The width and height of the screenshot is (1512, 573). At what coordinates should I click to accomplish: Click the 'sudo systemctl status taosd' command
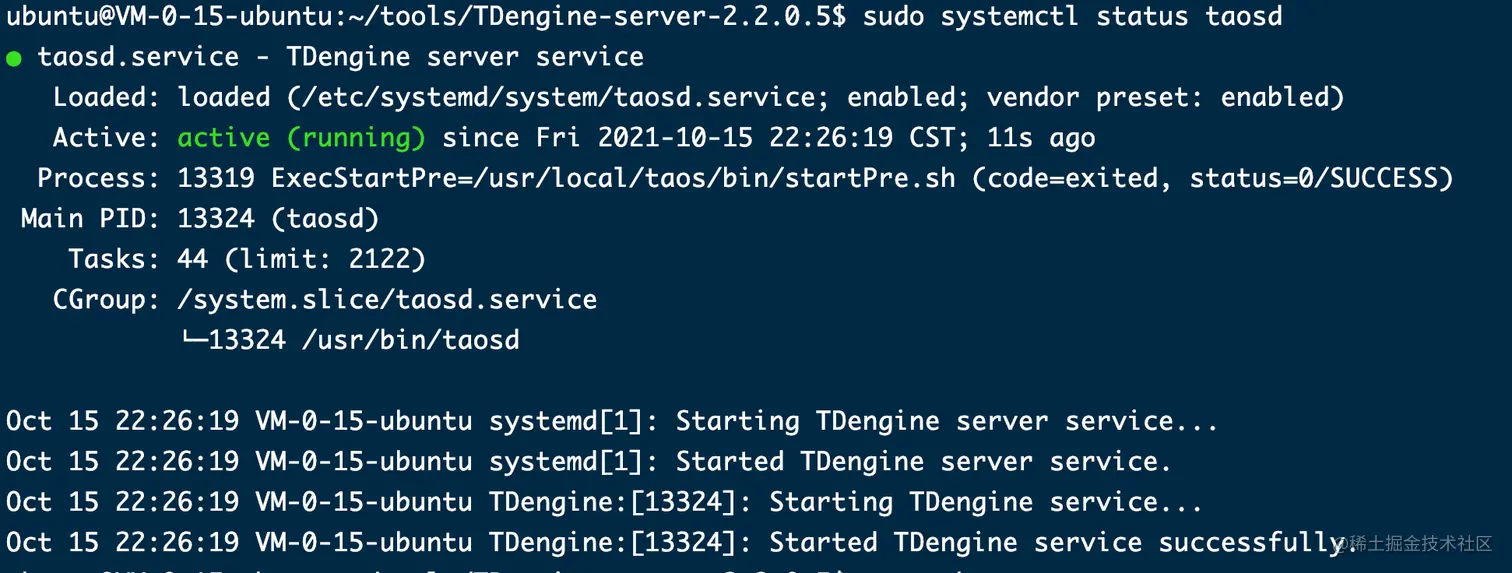[1072, 16]
